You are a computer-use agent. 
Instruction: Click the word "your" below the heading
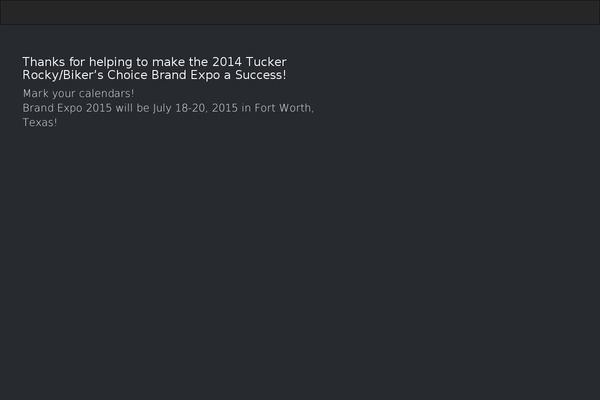click(59, 94)
